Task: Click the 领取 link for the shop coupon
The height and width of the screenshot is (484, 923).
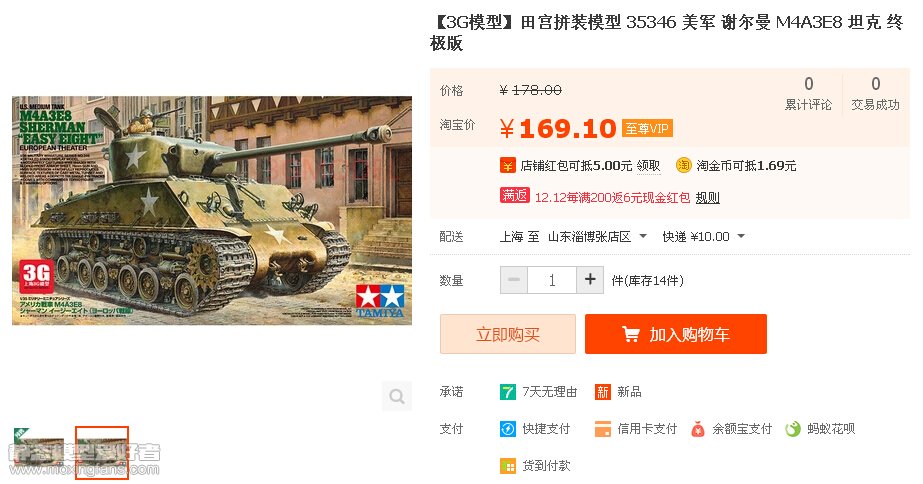Action: coord(648,166)
